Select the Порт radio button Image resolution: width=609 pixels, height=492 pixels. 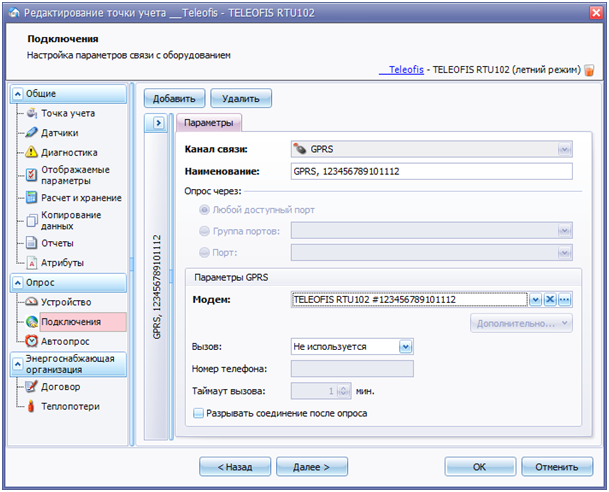(x=204, y=253)
